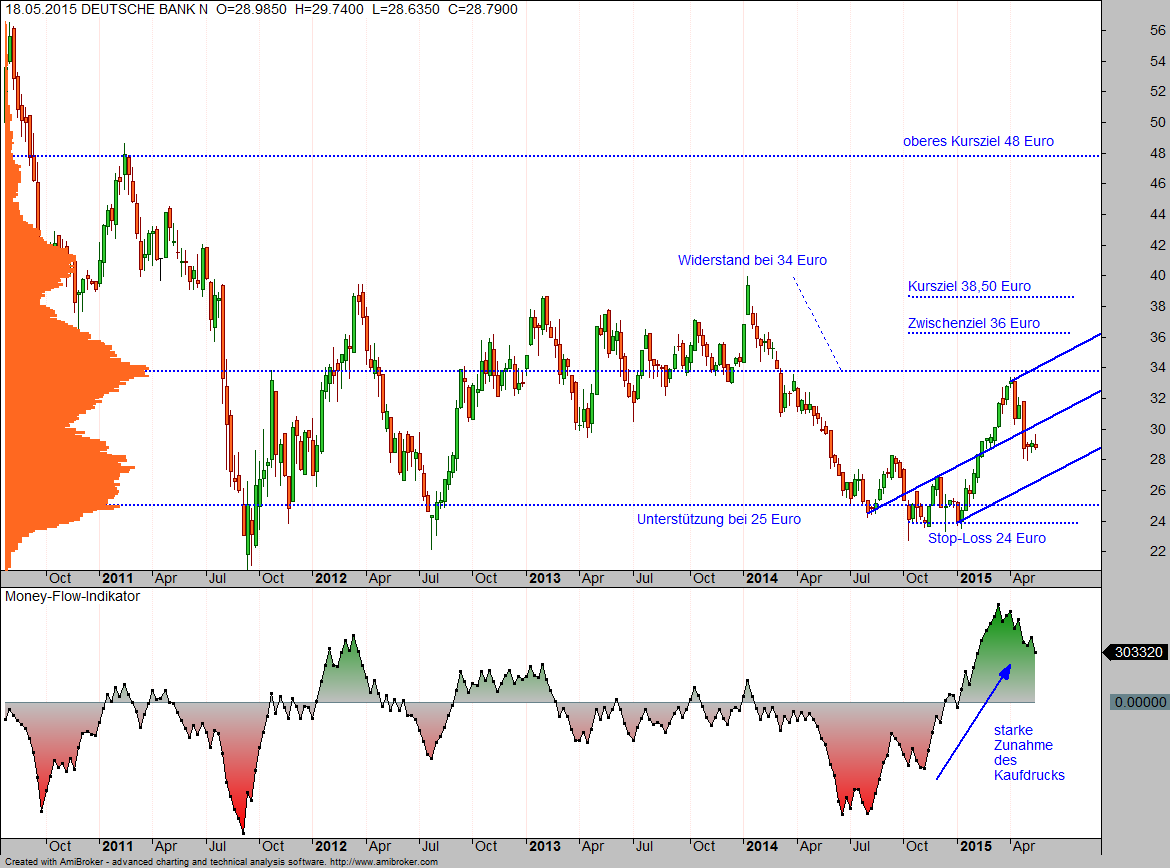The width and height of the screenshot is (1170, 868).
Task: Click the blue arrow pointing at money flow peak
Action: coord(974,721)
